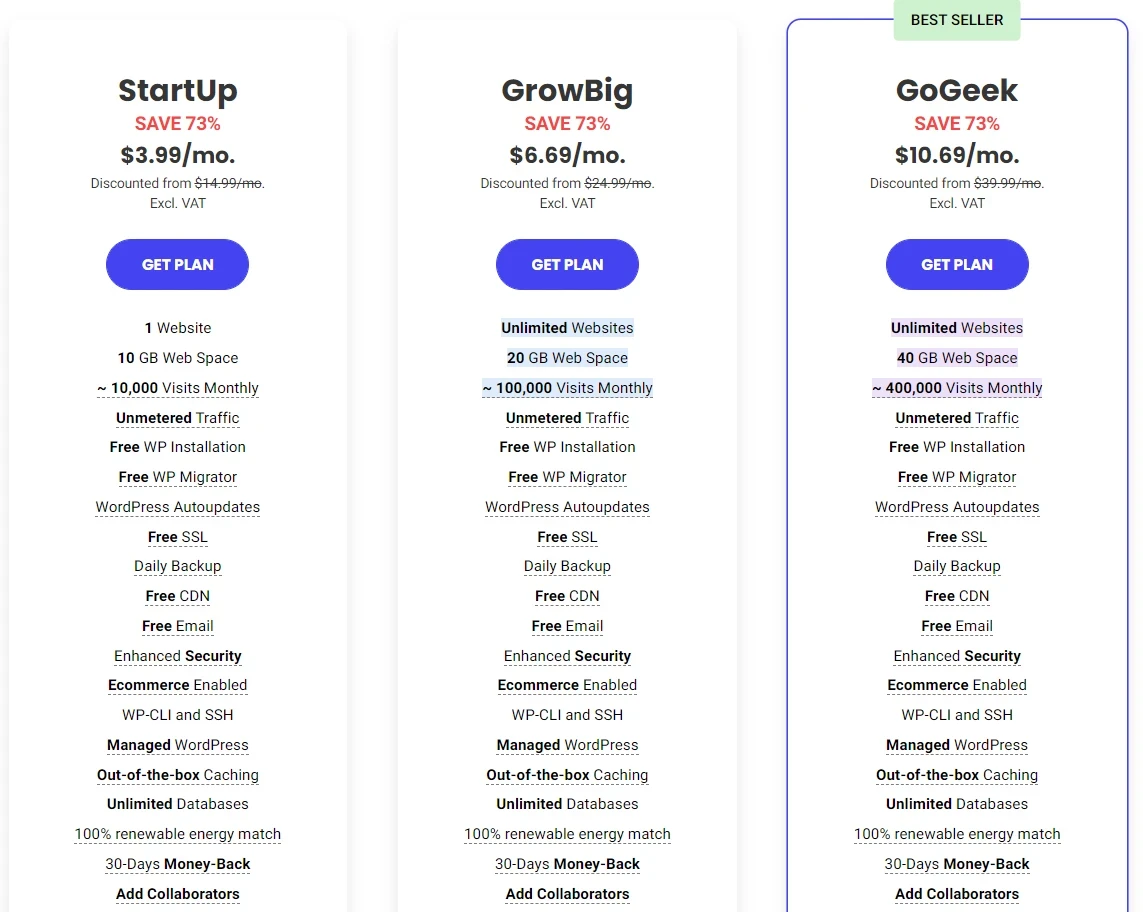
Task: Show "WordPress Autoupdates" details for GrowBig
Action: tap(567, 507)
